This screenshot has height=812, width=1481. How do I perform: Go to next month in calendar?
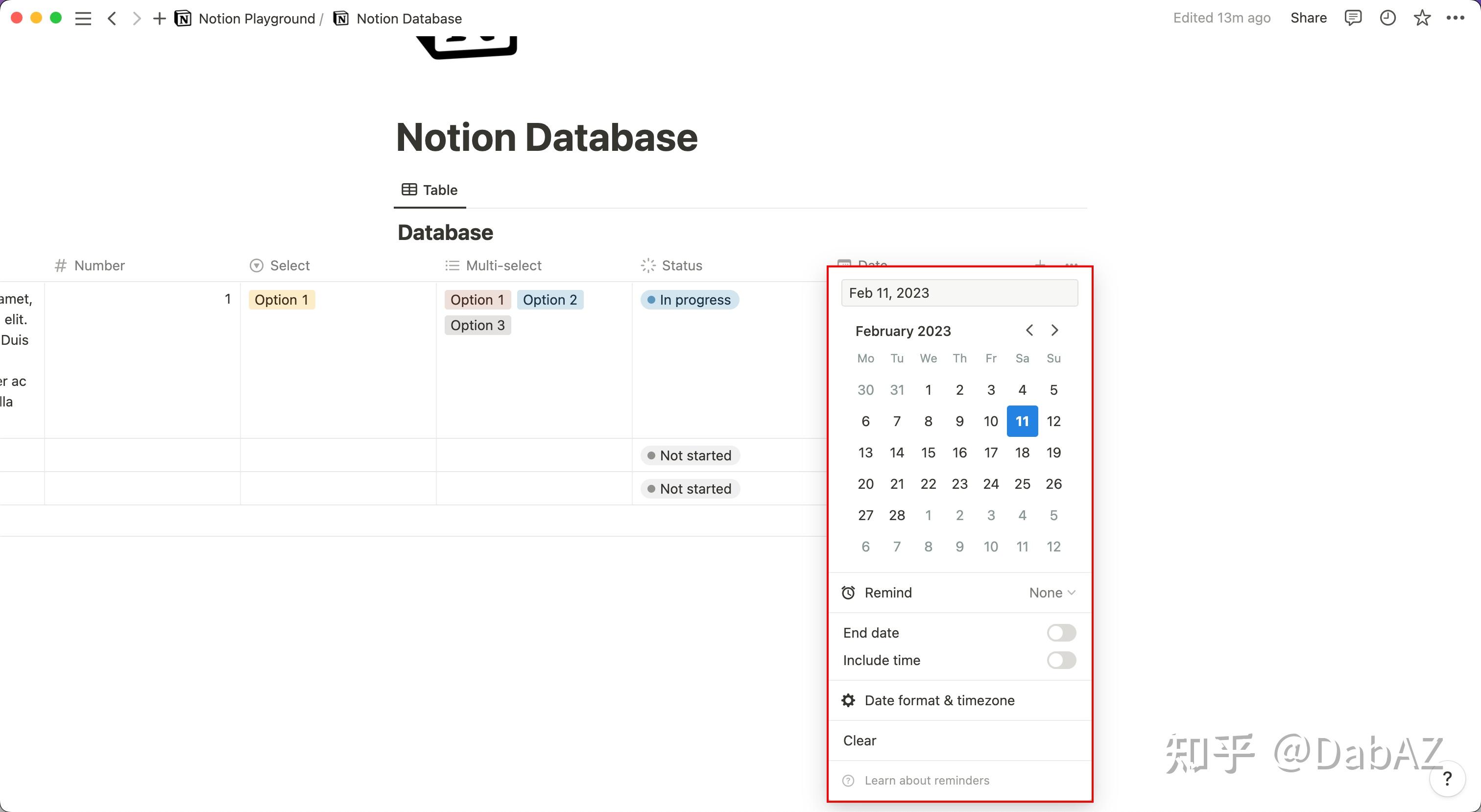click(x=1054, y=330)
